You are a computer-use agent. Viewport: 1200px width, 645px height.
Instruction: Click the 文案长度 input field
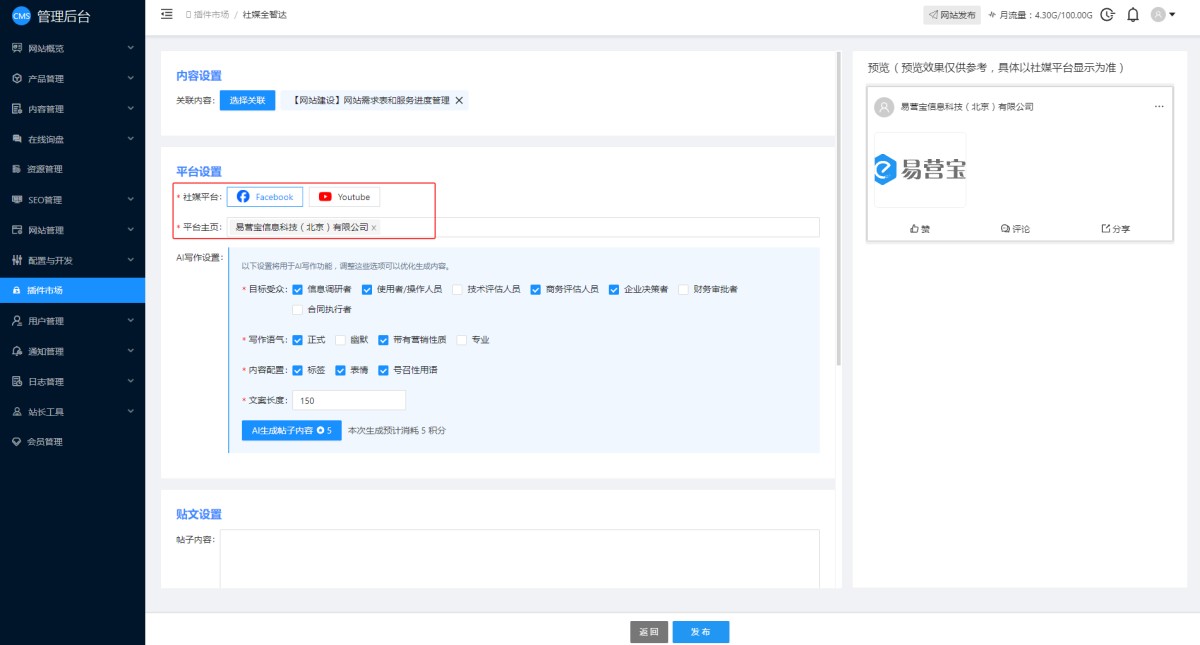pos(349,400)
